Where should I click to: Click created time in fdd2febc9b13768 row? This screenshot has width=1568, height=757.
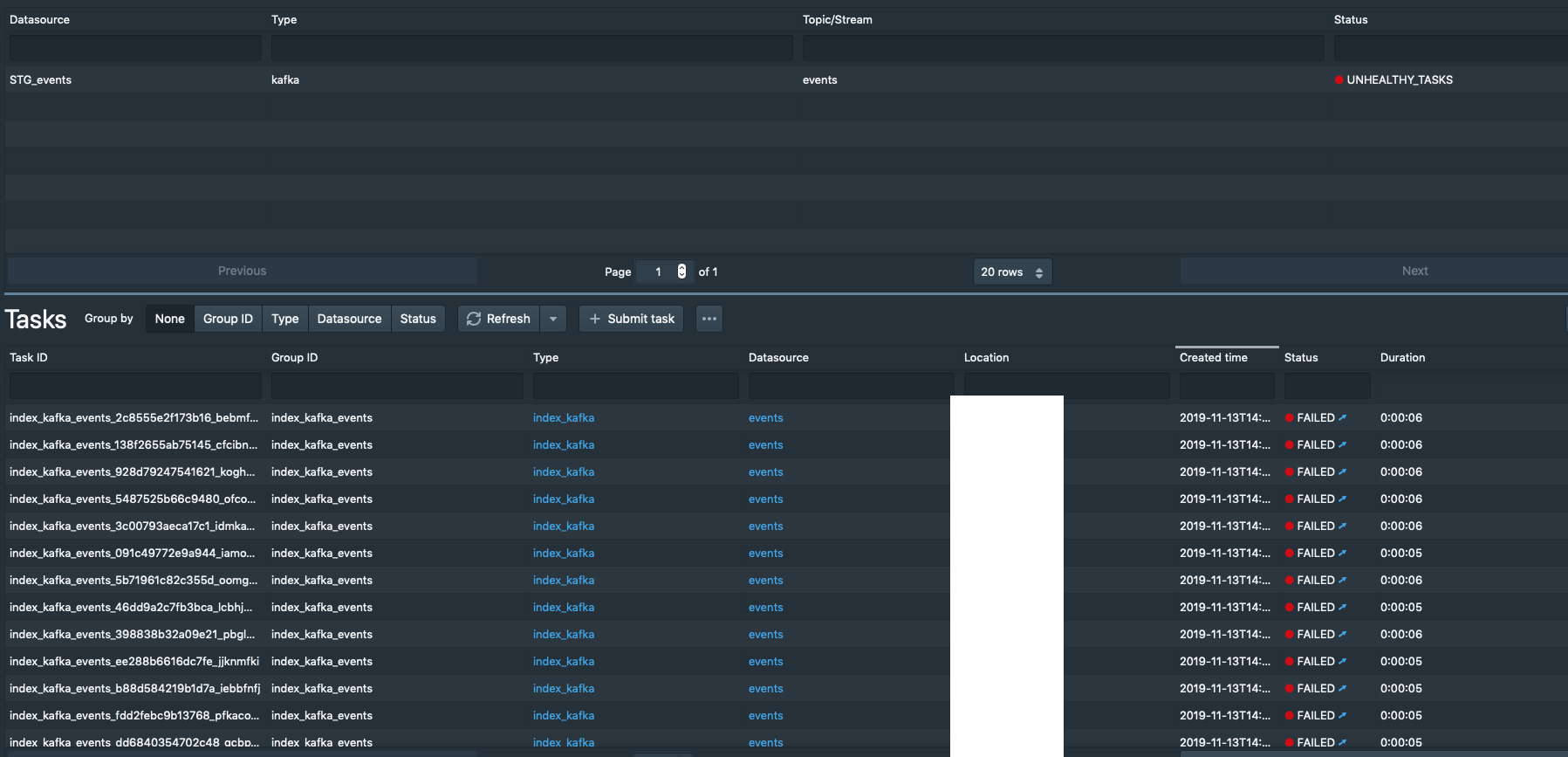pyautogui.click(x=1225, y=715)
